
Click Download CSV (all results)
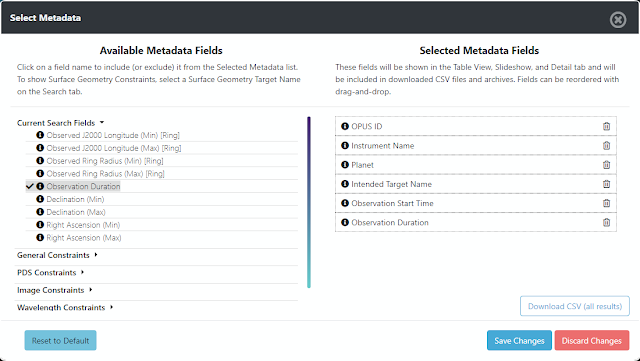(575, 306)
